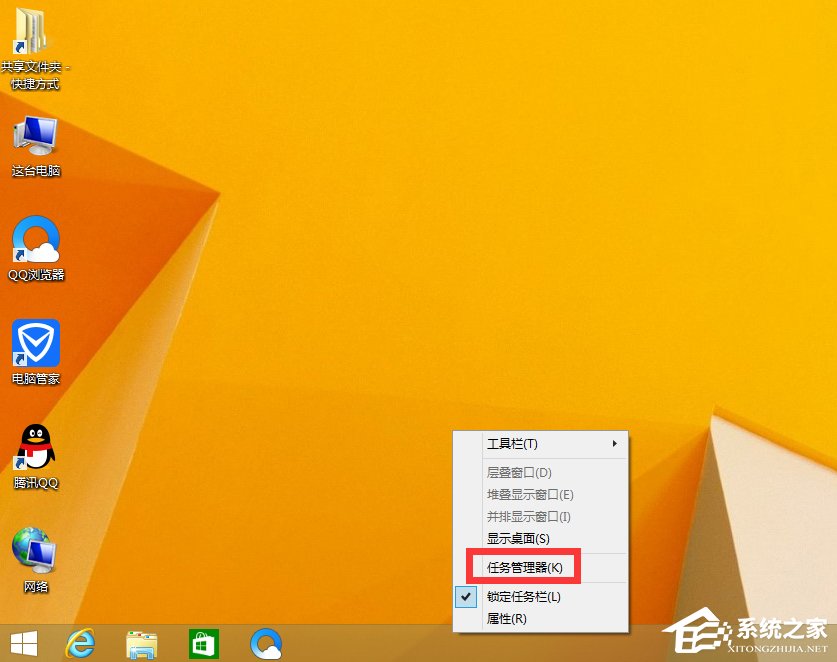The image size is (837, 662).
Task: Open File Explorer from the taskbar
Action: tap(140, 643)
